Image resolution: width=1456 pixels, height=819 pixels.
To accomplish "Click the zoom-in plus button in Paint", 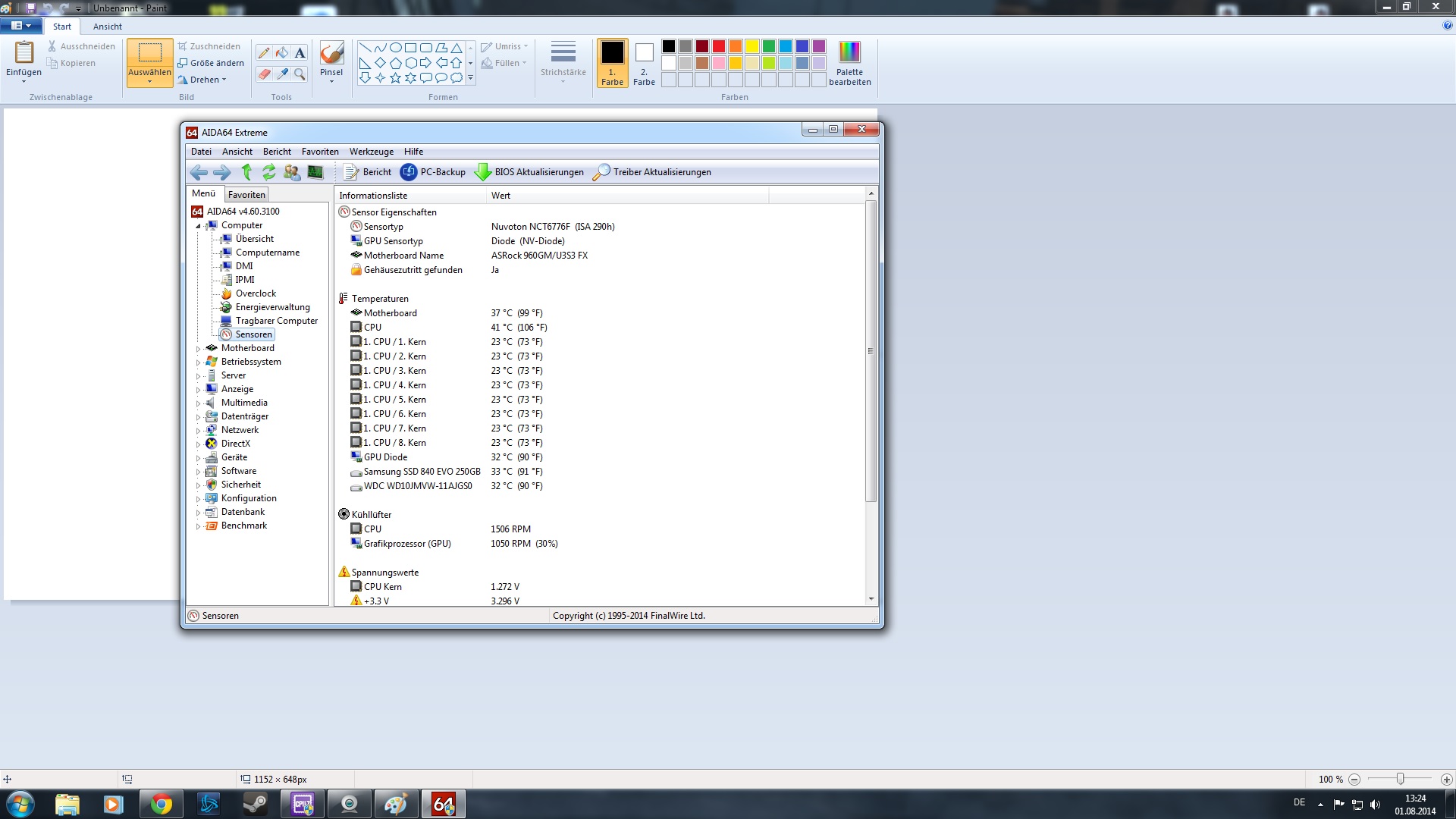I will coord(1446,779).
